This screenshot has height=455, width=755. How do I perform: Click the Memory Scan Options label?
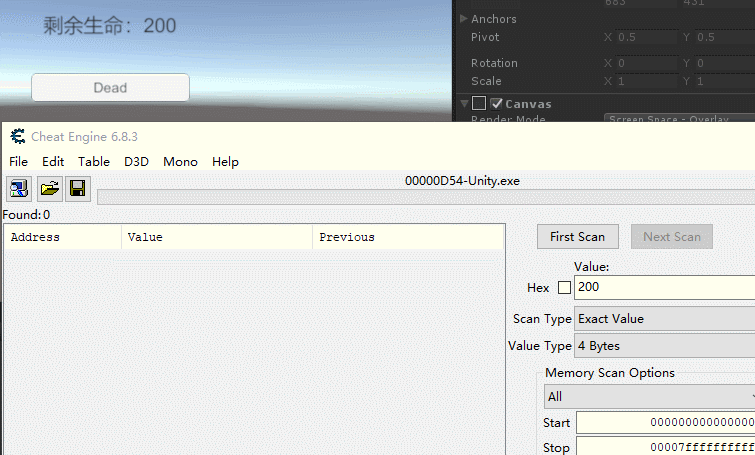point(610,373)
